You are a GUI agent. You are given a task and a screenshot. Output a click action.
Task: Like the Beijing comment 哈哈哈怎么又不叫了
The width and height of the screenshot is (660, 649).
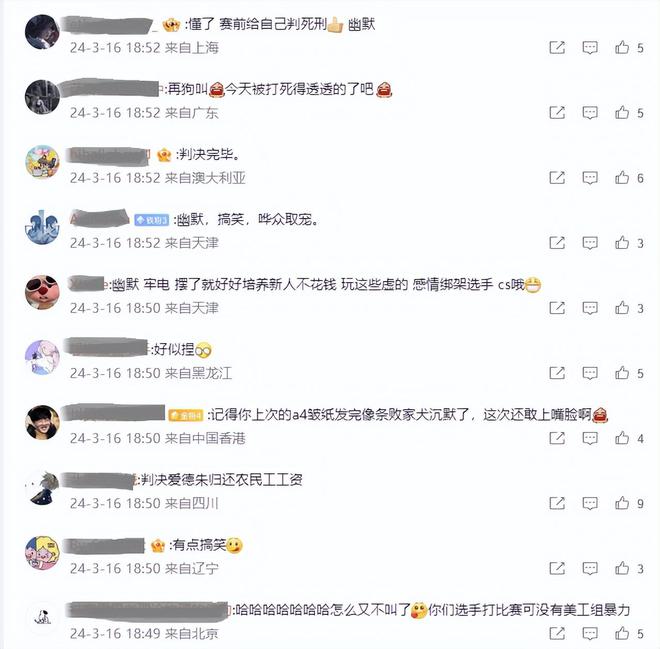(622, 633)
